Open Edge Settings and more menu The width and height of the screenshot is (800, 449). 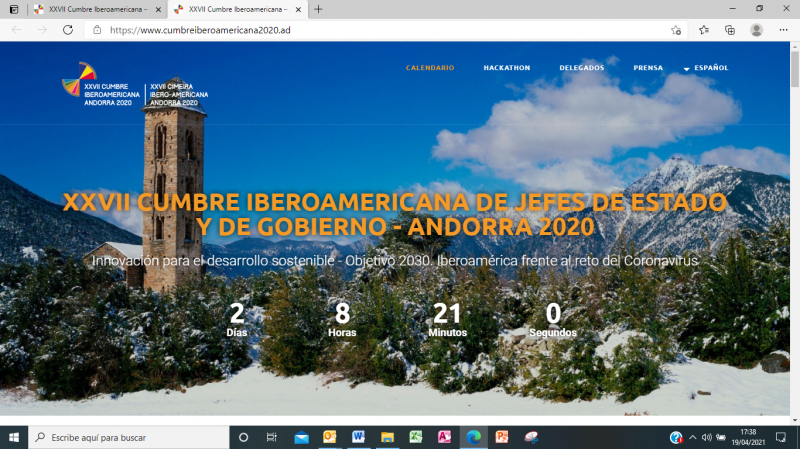(782, 30)
